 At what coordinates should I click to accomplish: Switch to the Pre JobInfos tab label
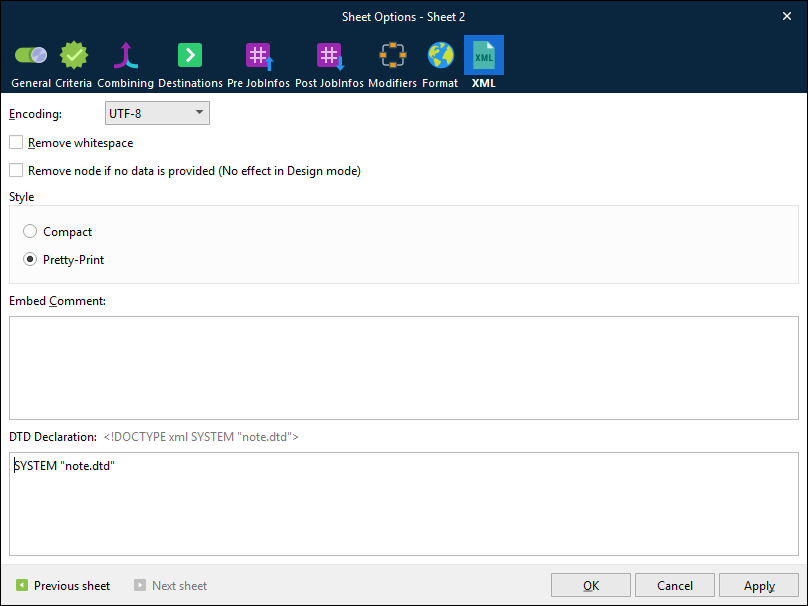coord(259,83)
